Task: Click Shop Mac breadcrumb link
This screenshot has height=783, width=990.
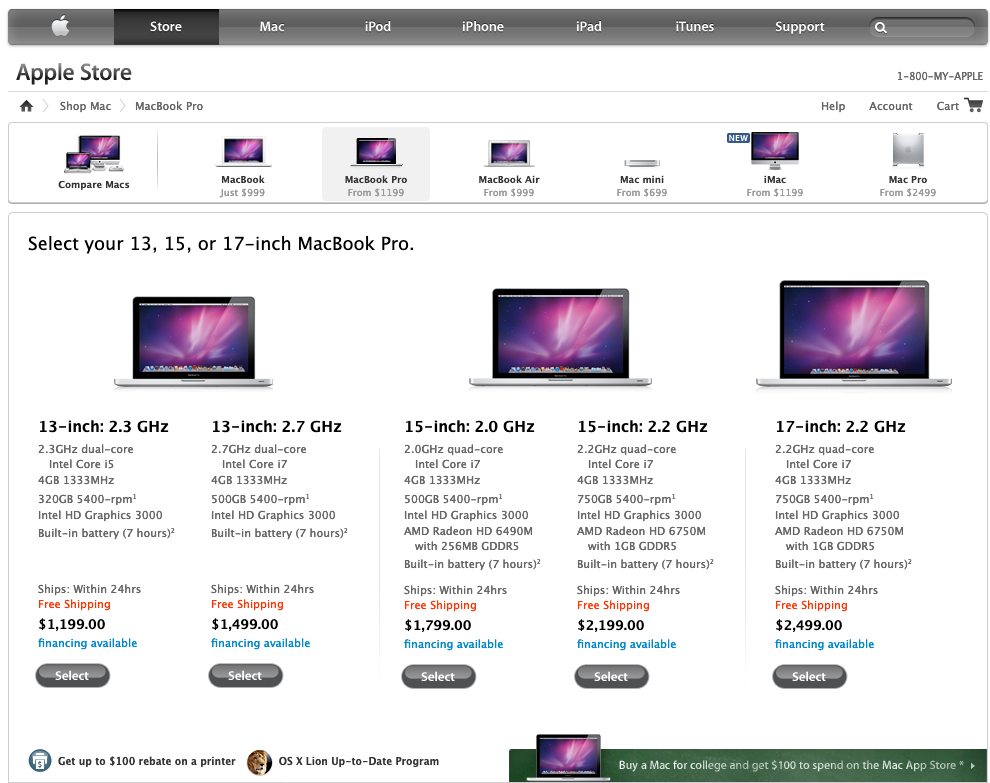Action: (85, 106)
